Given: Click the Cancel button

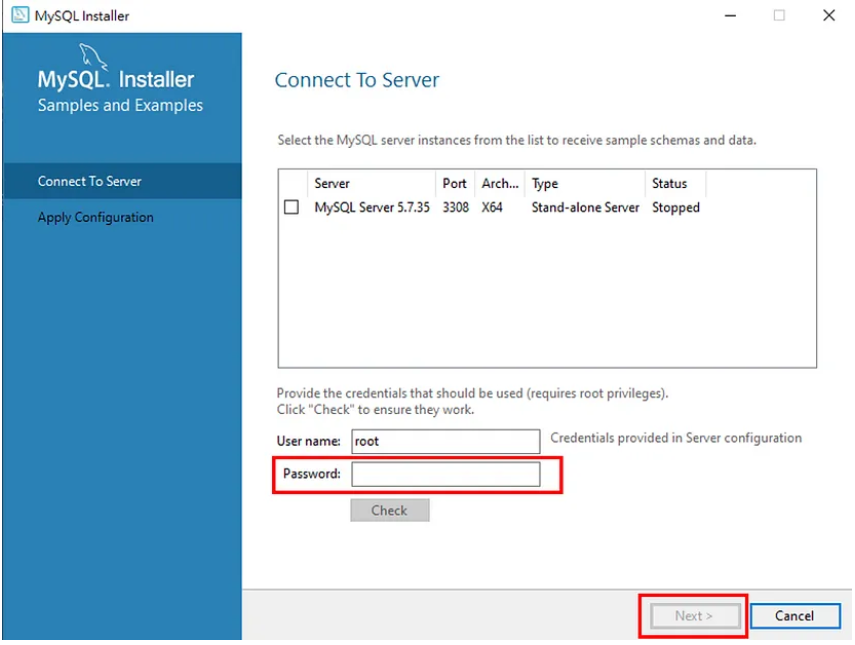Looking at the screenshot, I should pyautogui.click(x=794, y=616).
